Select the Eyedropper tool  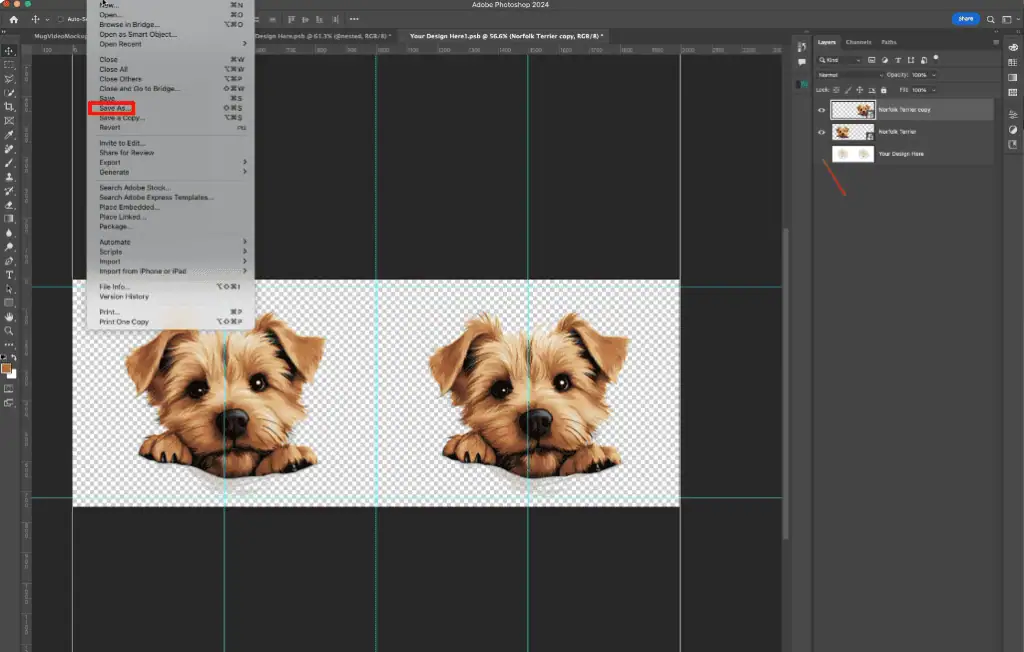pyautogui.click(x=11, y=132)
